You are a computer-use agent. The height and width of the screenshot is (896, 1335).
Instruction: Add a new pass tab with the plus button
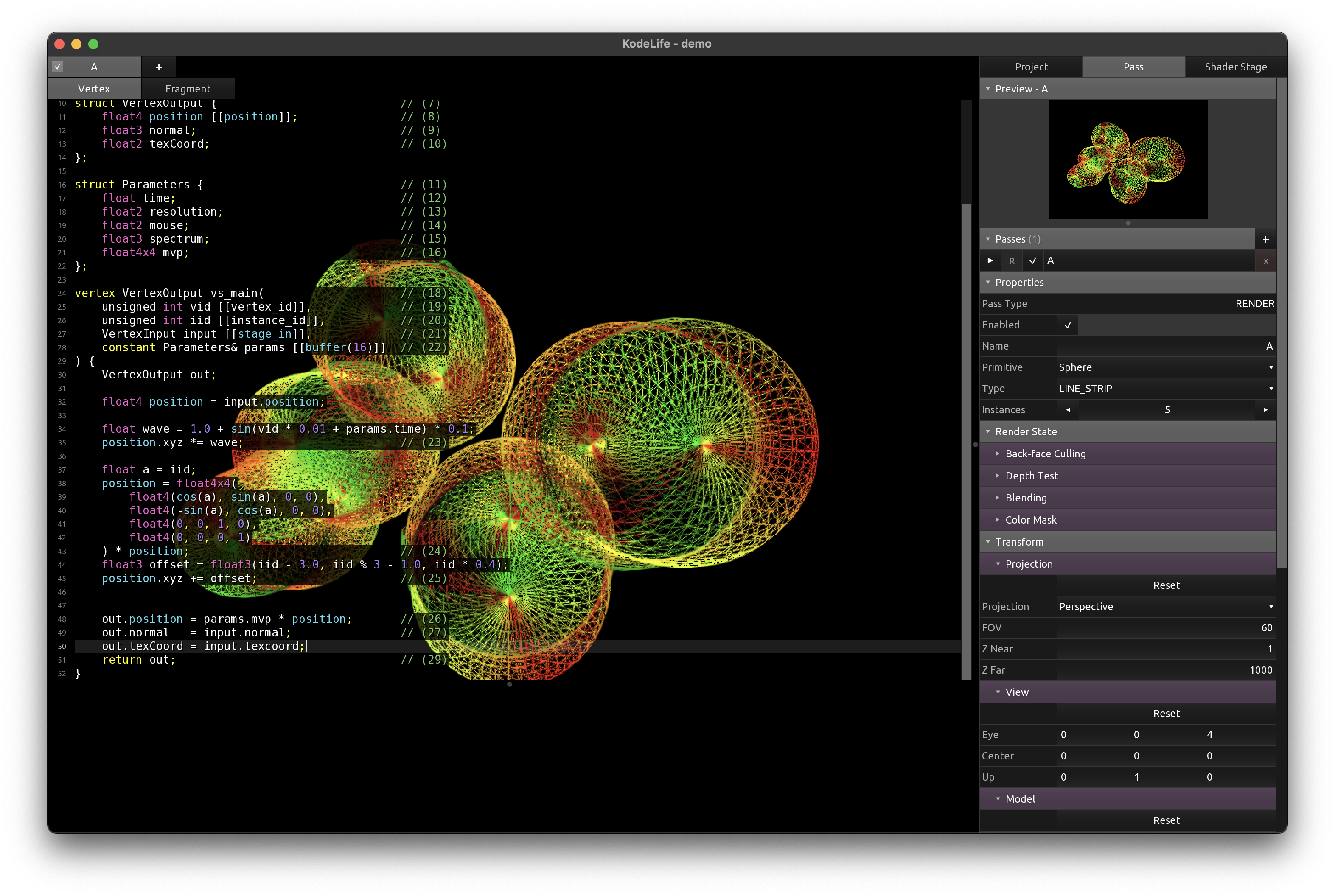159,67
